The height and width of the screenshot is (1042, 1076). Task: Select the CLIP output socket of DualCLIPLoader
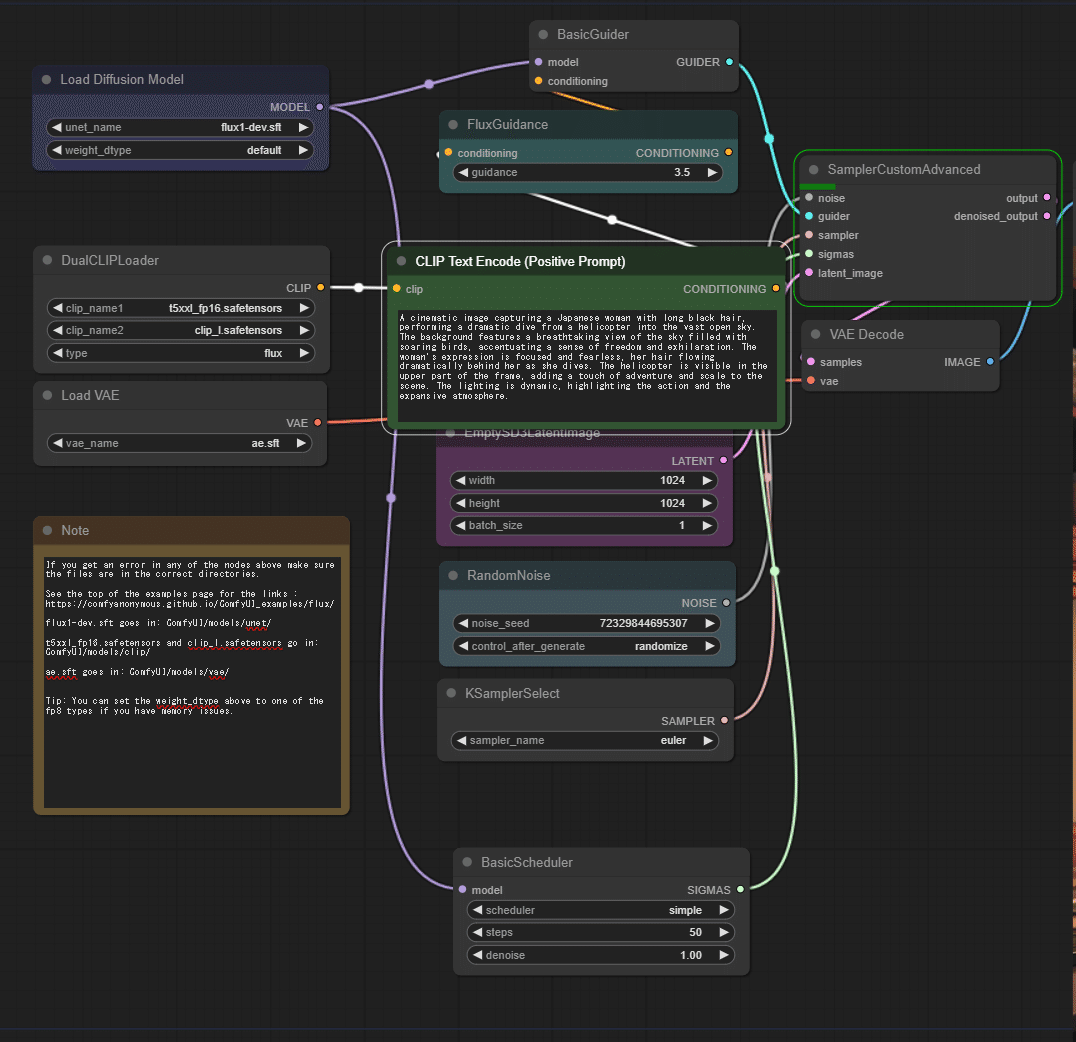320,287
